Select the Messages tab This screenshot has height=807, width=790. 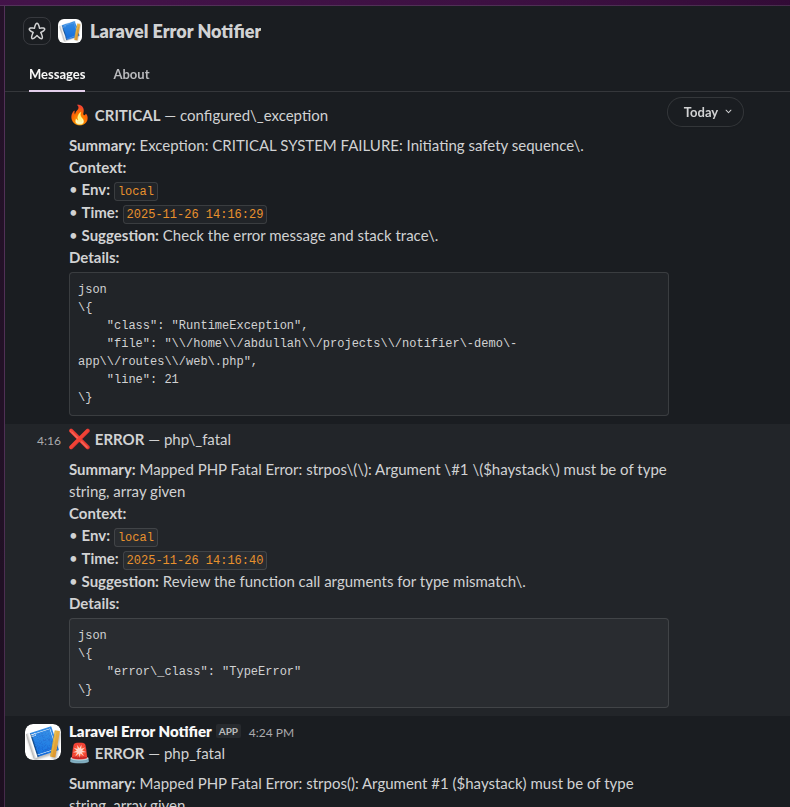coord(57,74)
